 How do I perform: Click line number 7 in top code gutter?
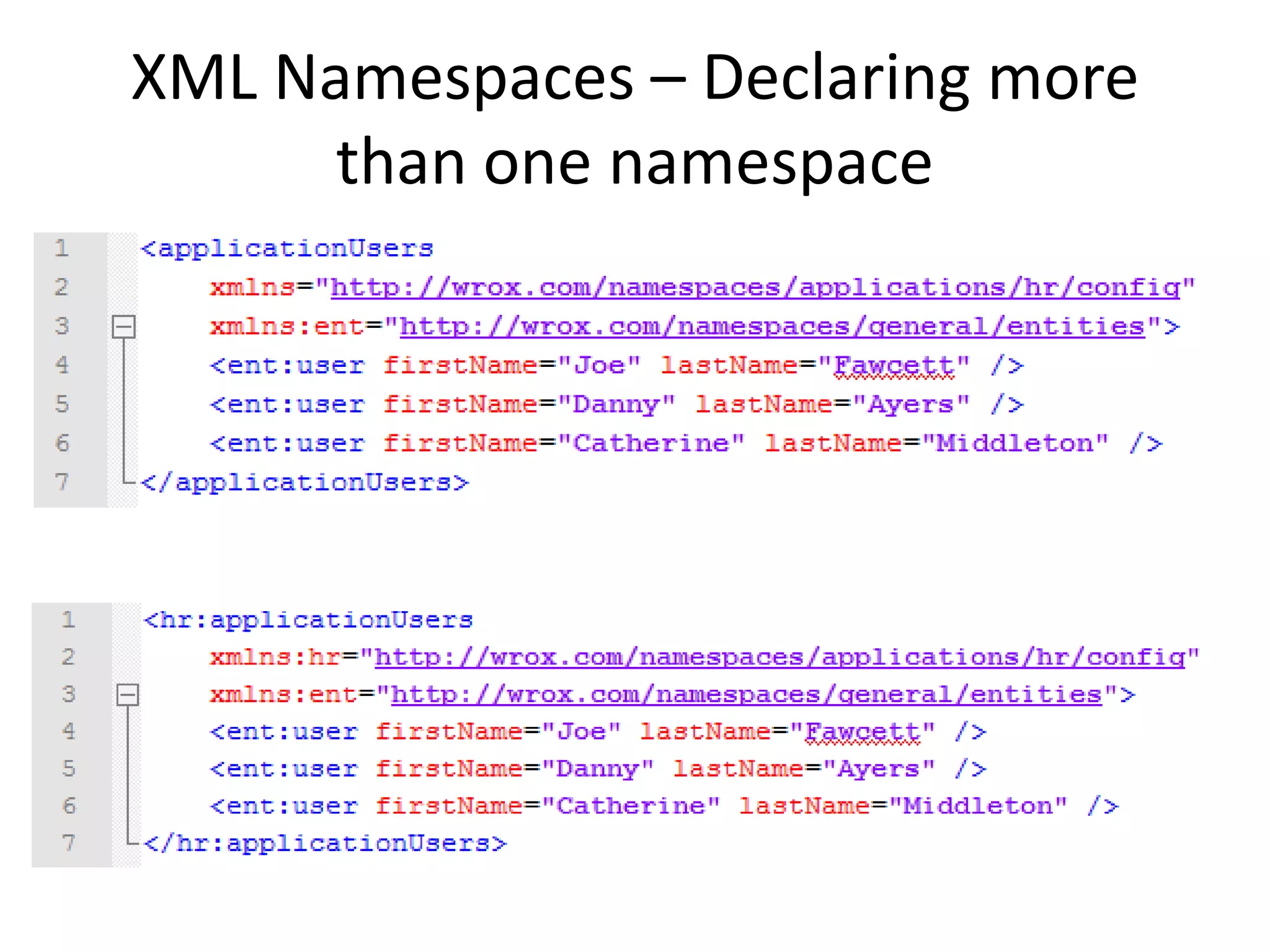(x=61, y=482)
